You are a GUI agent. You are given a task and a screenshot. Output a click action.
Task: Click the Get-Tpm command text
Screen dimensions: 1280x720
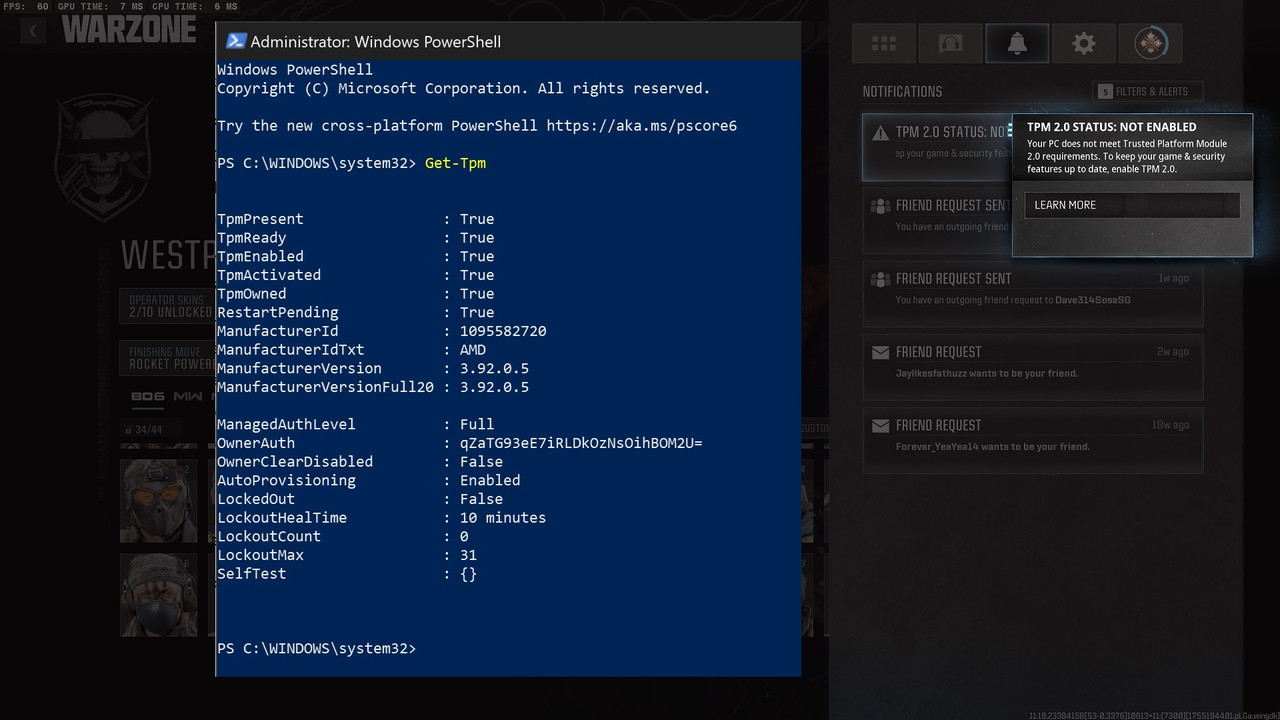tap(455, 162)
